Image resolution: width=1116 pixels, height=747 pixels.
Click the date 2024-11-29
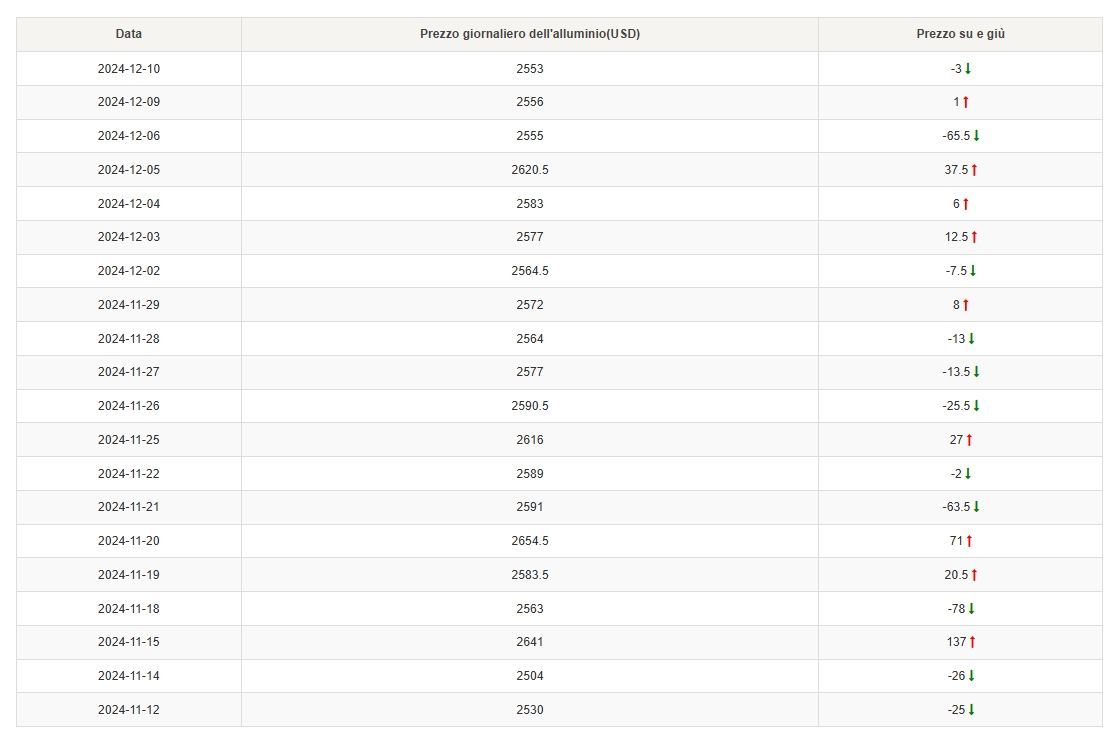click(x=128, y=305)
